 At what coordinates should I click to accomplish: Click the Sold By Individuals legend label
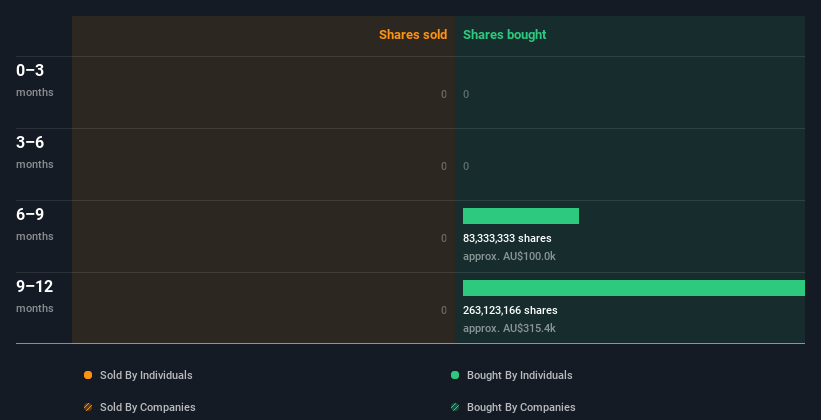point(146,375)
